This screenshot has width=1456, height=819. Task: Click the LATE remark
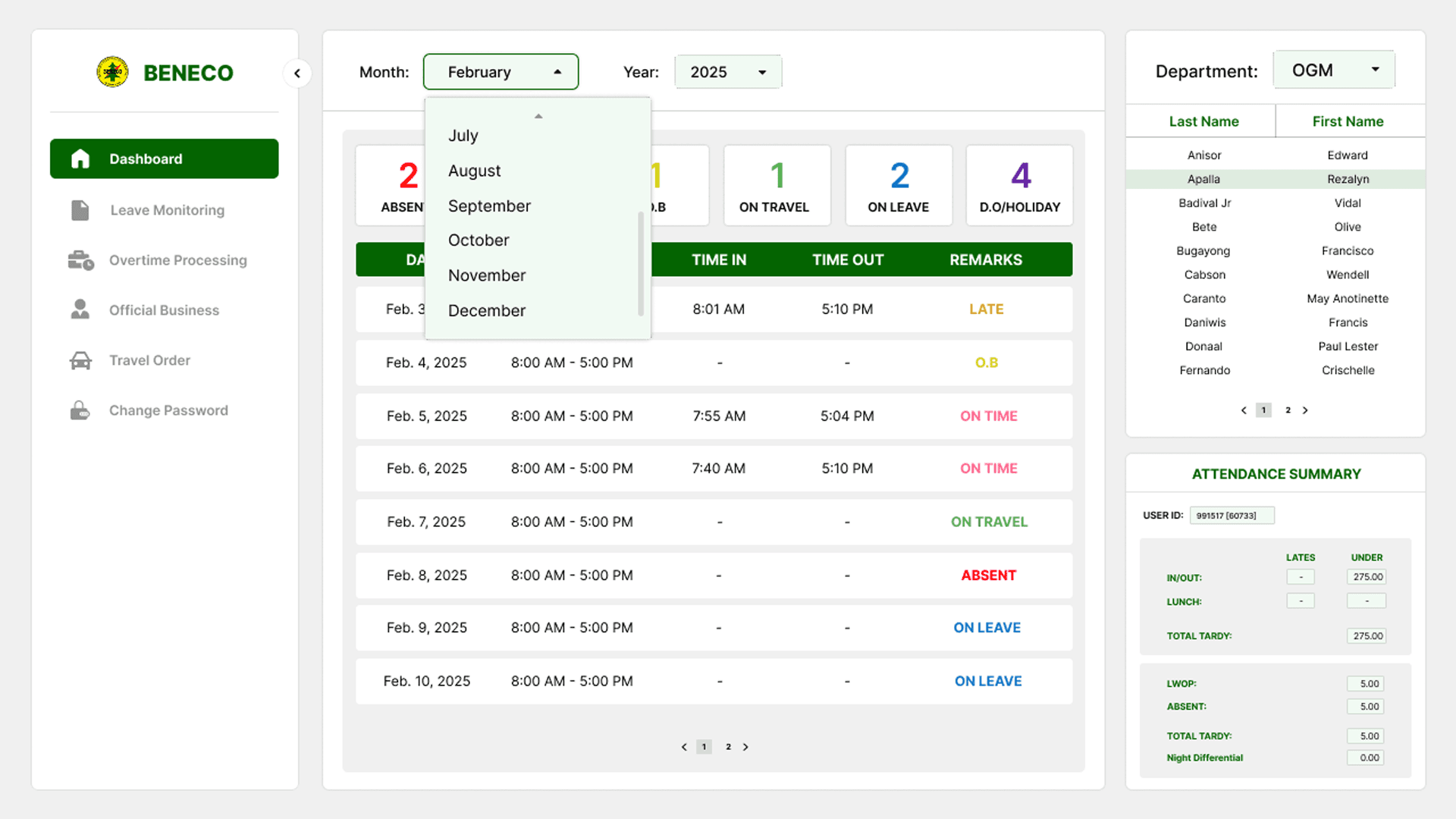pos(986,309)
